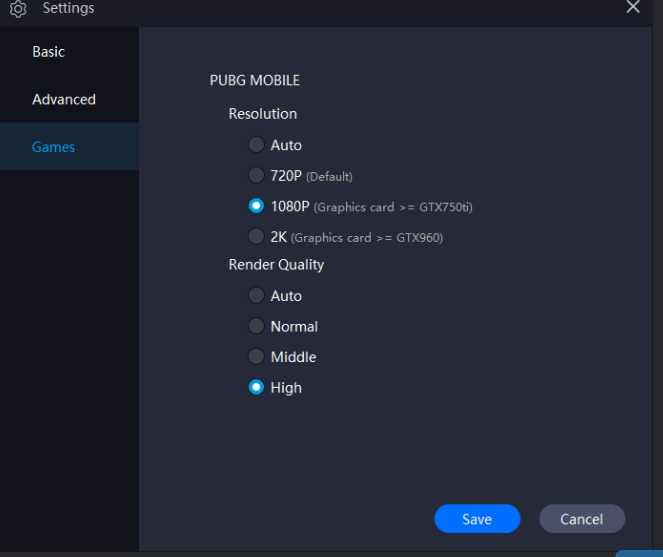Screen dimensions: 663x557
Task: Open the Basic settings tab
Action: coord(69,52)
